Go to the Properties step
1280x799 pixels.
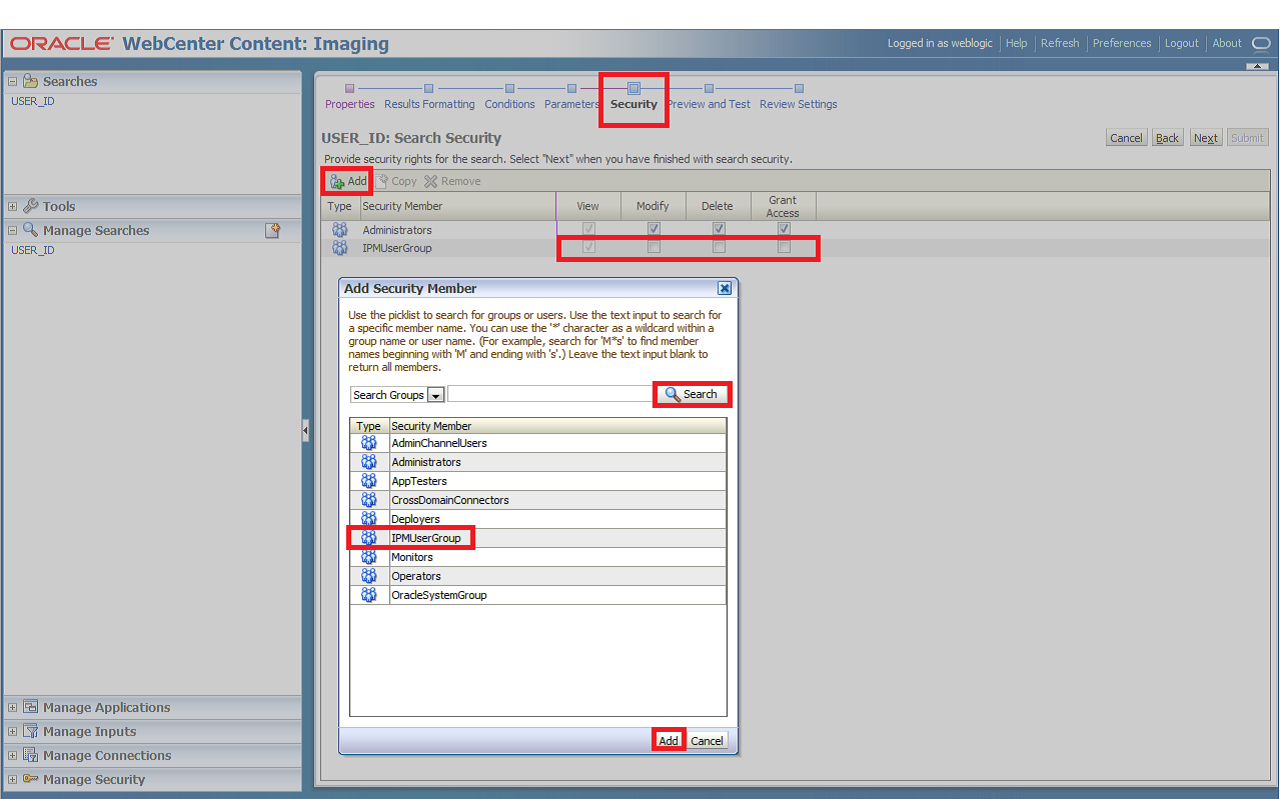tap(350, 104)
